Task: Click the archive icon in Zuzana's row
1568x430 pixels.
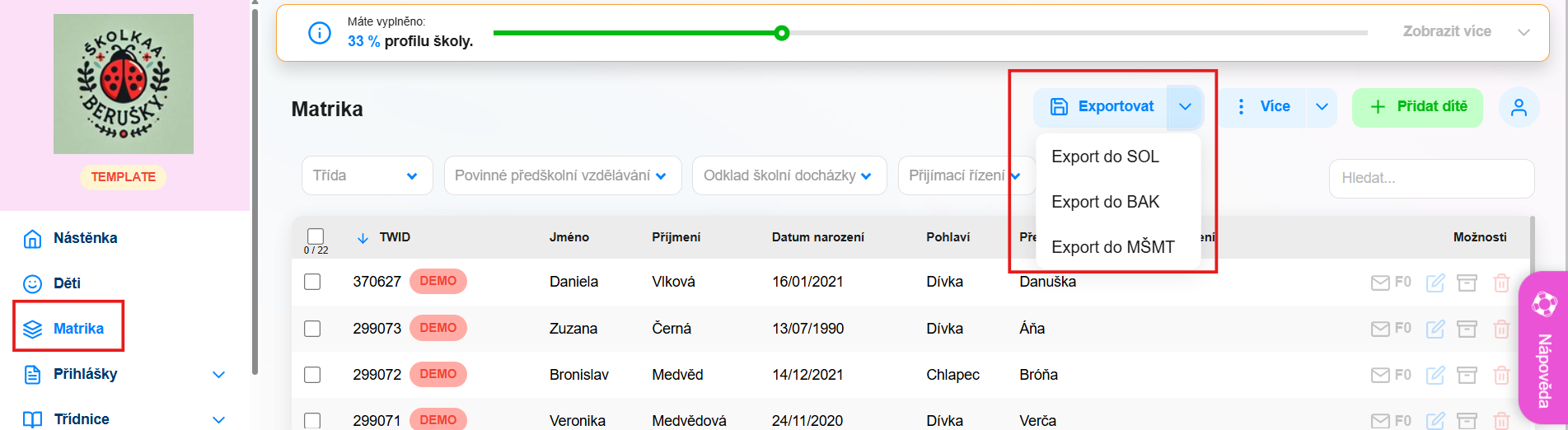Action: pyautogui.click(x=1467, y=329)
